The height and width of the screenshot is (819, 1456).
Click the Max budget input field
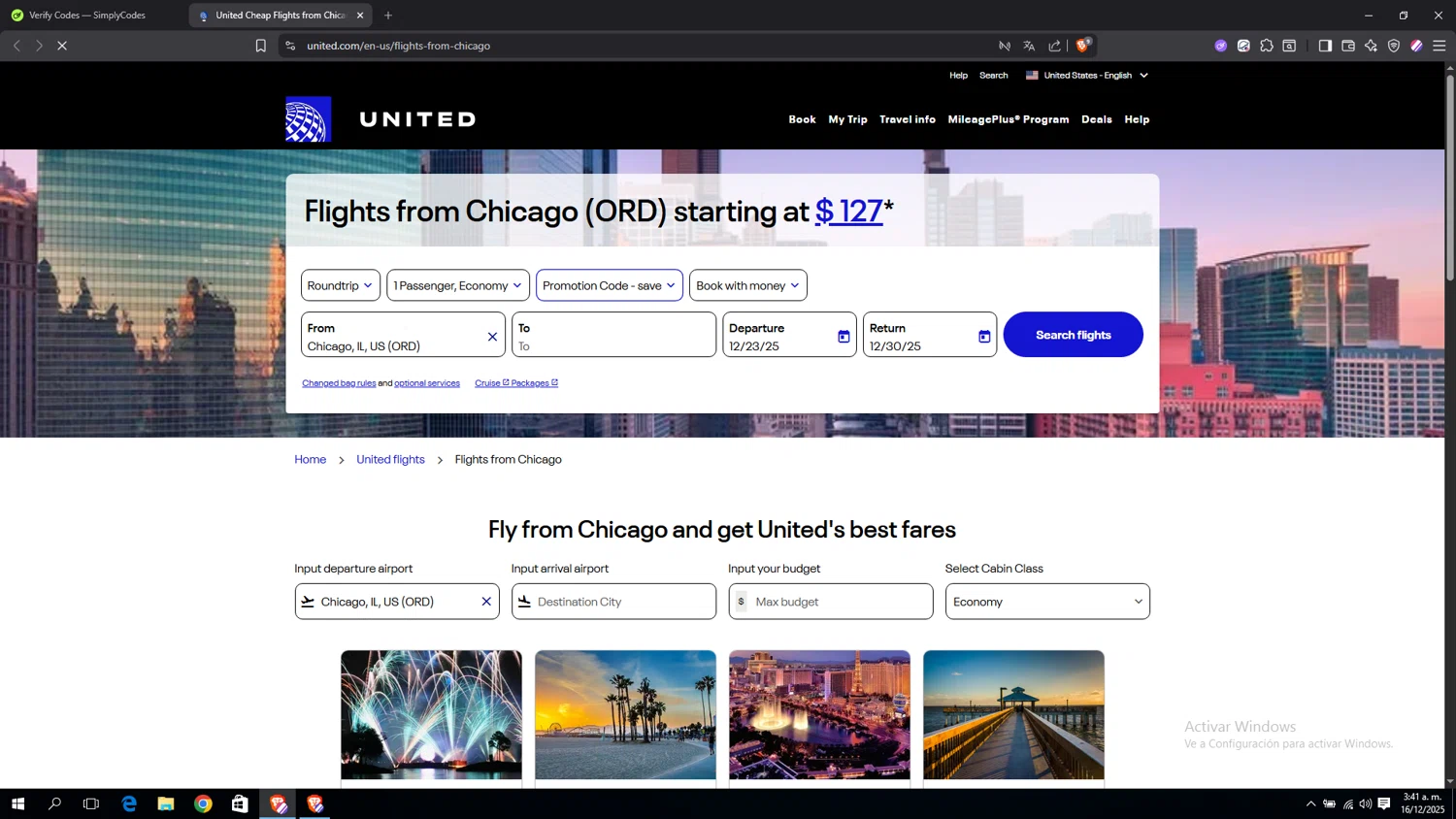point(831,602)
